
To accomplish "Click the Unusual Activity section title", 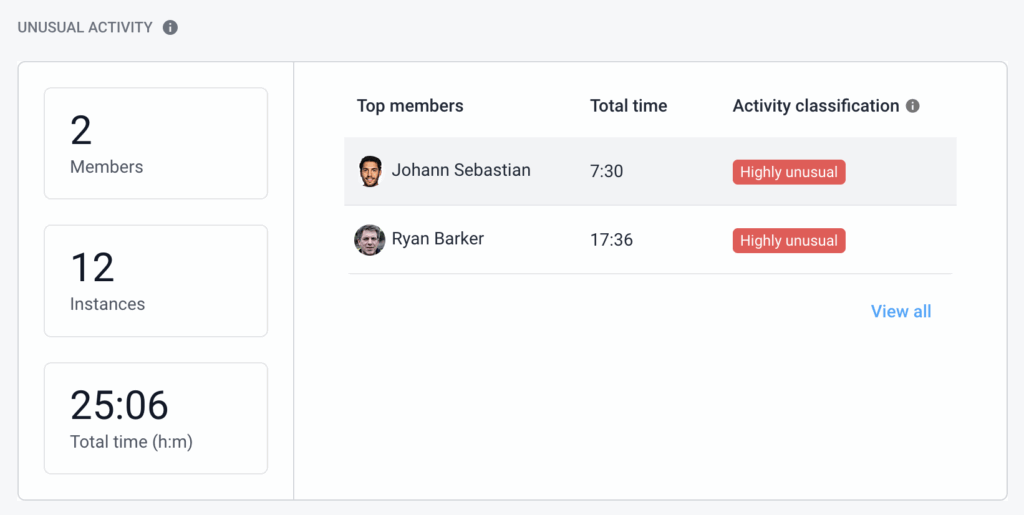I will coord(85,27).
